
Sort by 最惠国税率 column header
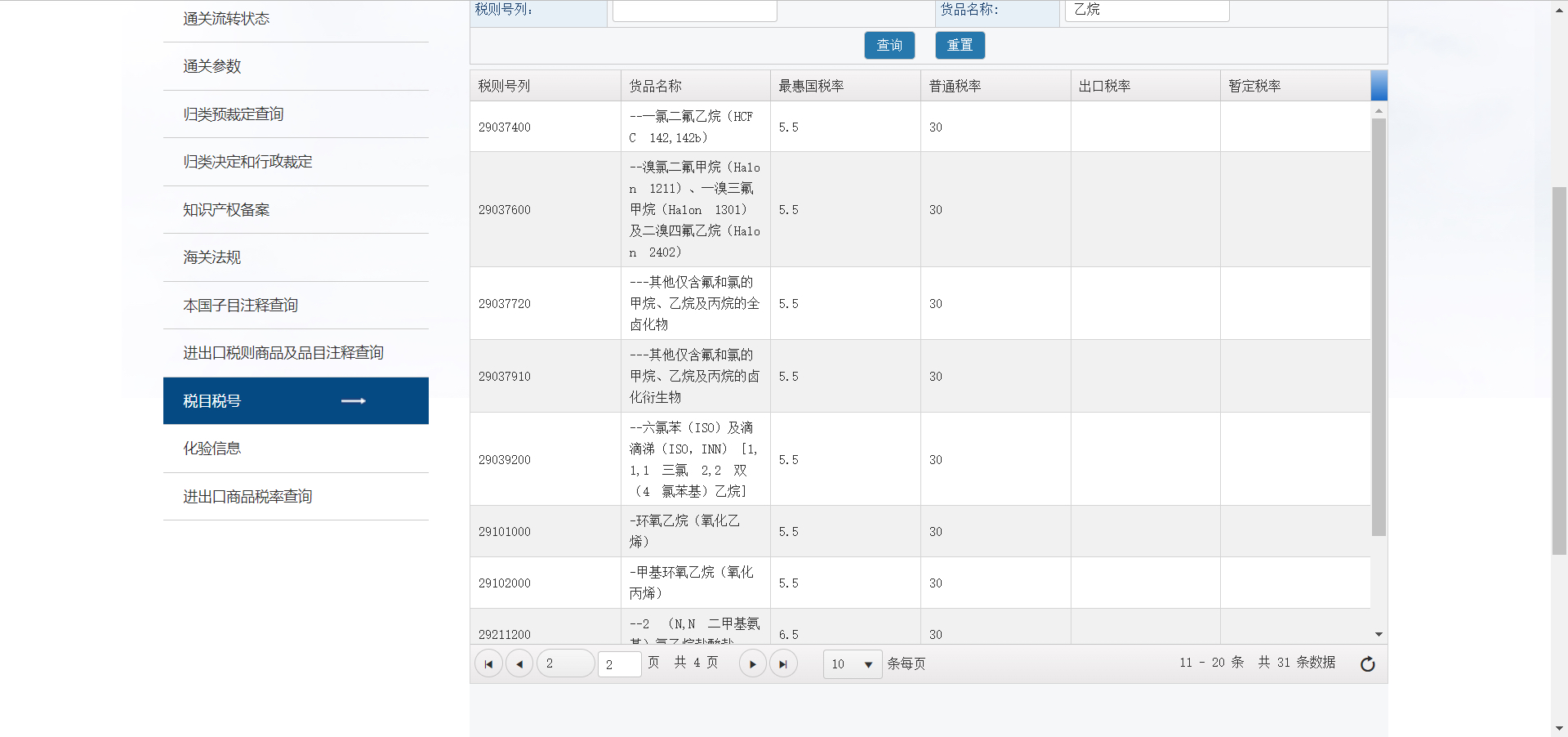coord(845,86)
